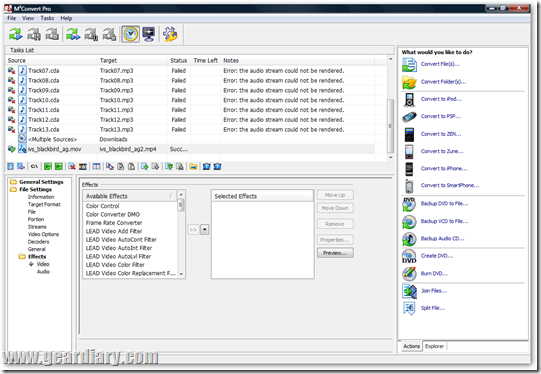541x374 pixels.
Task: Open settings gear wrench toolbar icon
Action: pyautogui.click(x=170, y=34)
